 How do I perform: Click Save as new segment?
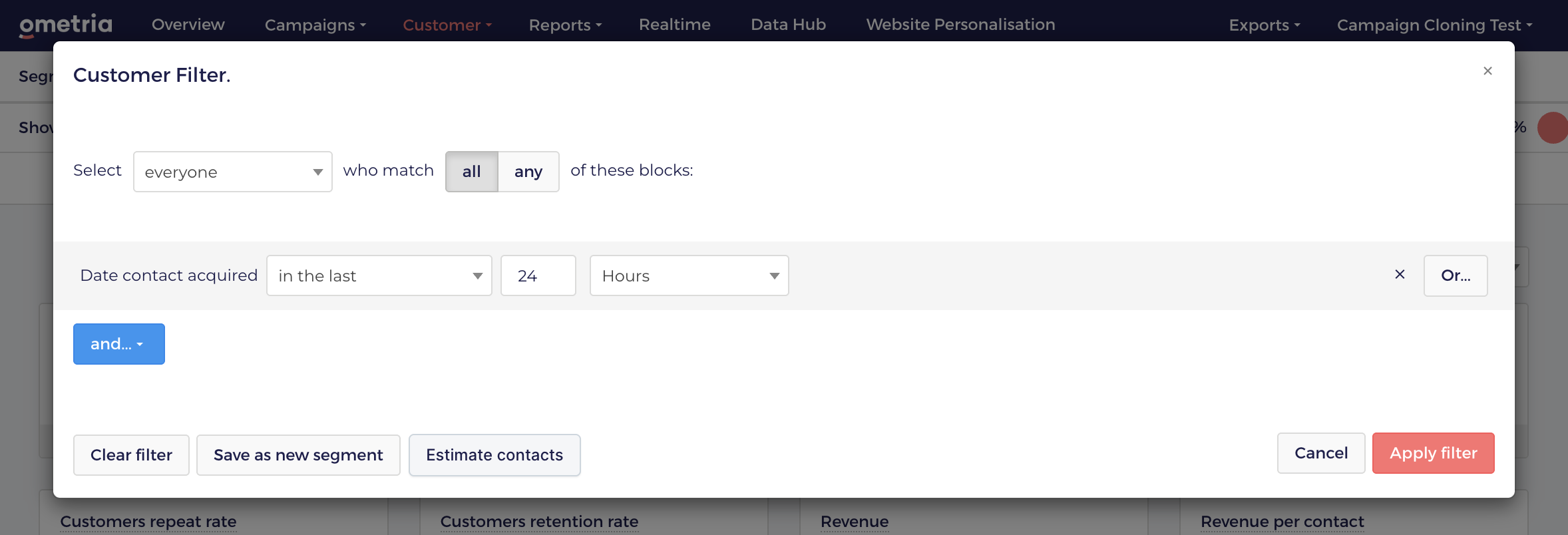coord(298,455)
